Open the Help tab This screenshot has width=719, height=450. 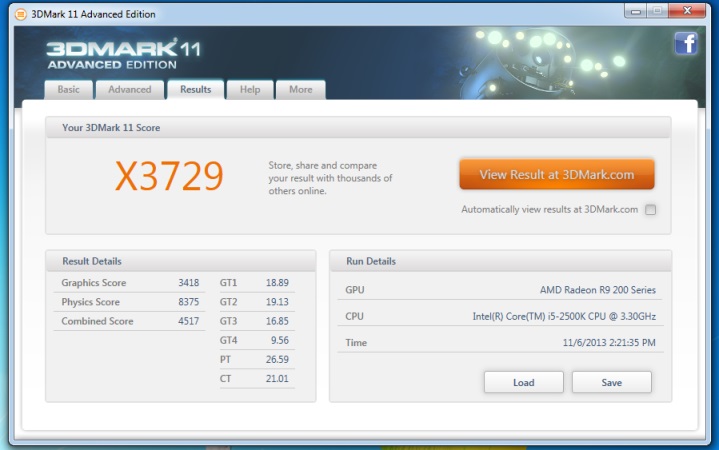click(250, 89)
